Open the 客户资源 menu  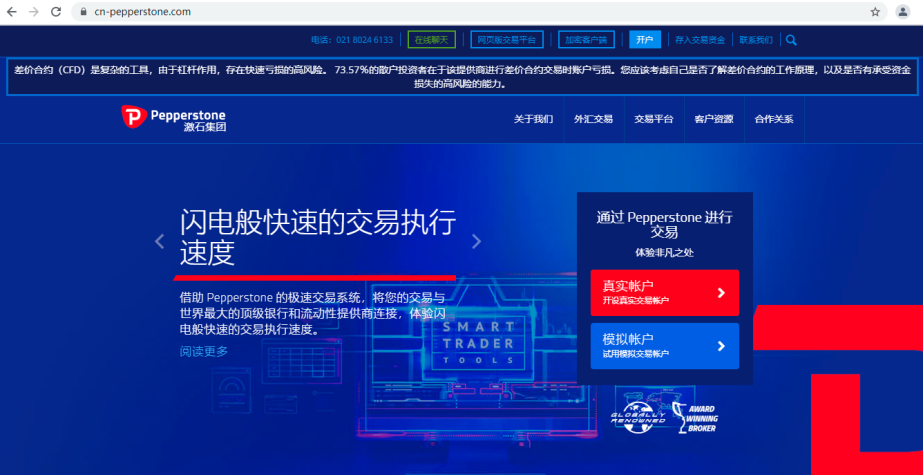pos(713,119)
